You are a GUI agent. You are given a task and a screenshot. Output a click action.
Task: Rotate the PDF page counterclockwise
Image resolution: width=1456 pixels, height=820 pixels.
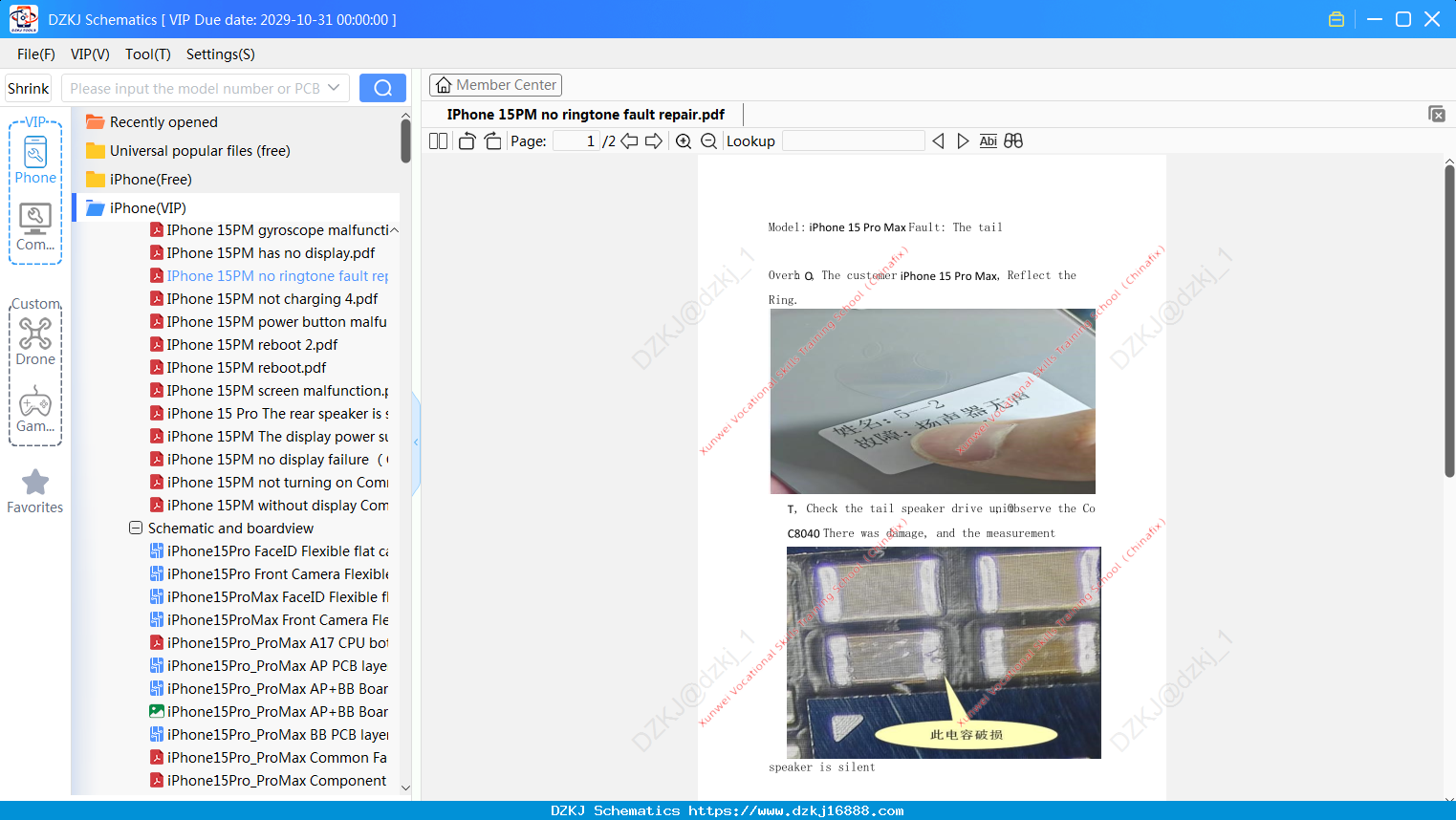pos(467,141)
